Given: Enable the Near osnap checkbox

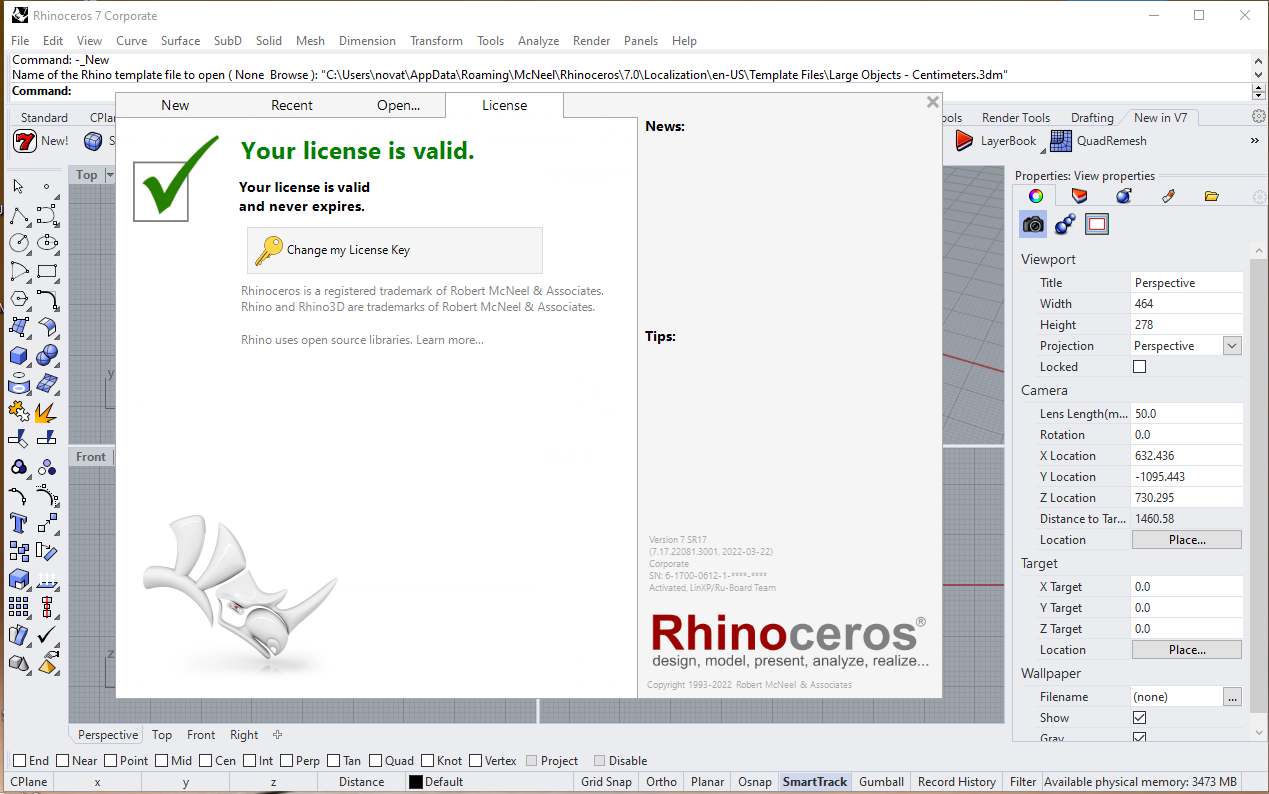Looking at the screenshot, I should coord(63,761).
